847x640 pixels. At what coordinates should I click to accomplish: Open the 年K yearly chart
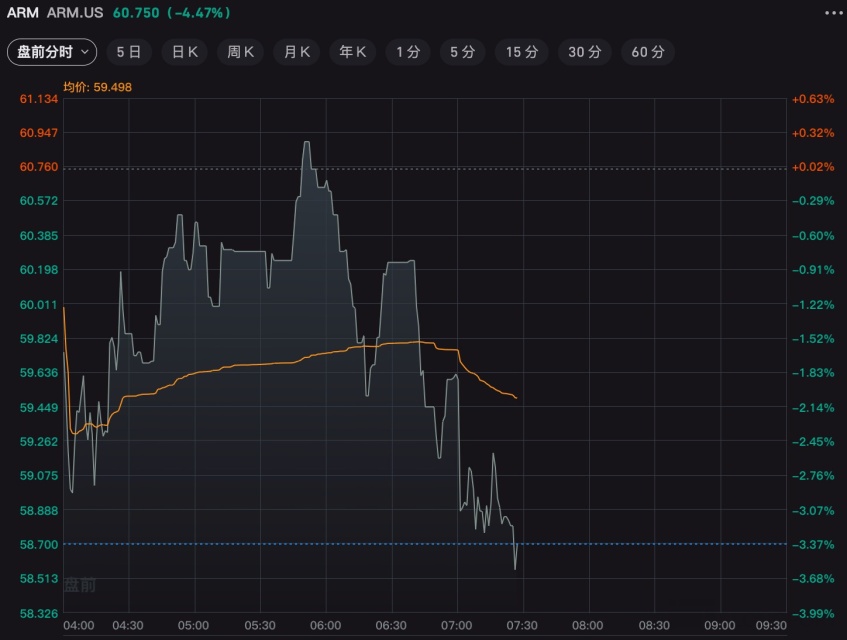click(353, 52)
